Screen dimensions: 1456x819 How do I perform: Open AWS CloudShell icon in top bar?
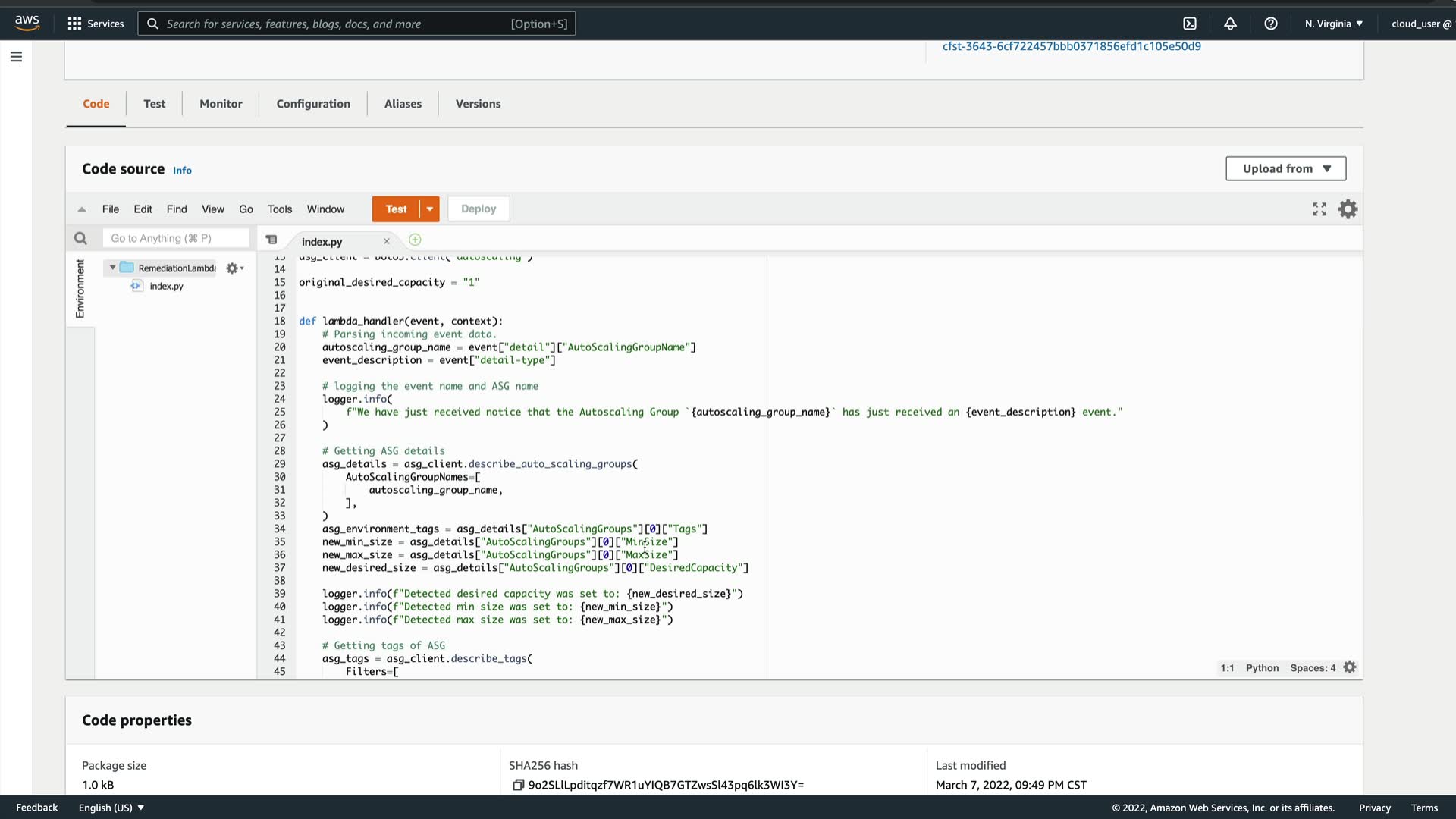coord(1190,24)
